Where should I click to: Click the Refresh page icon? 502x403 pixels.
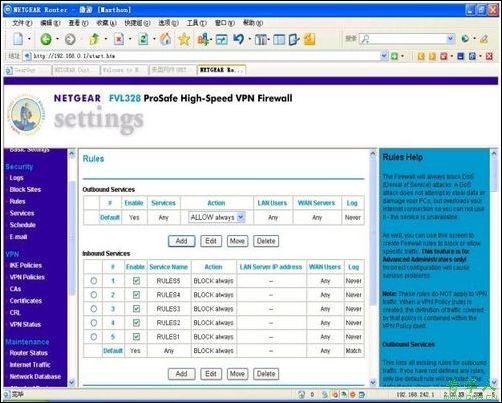(143, 39)
